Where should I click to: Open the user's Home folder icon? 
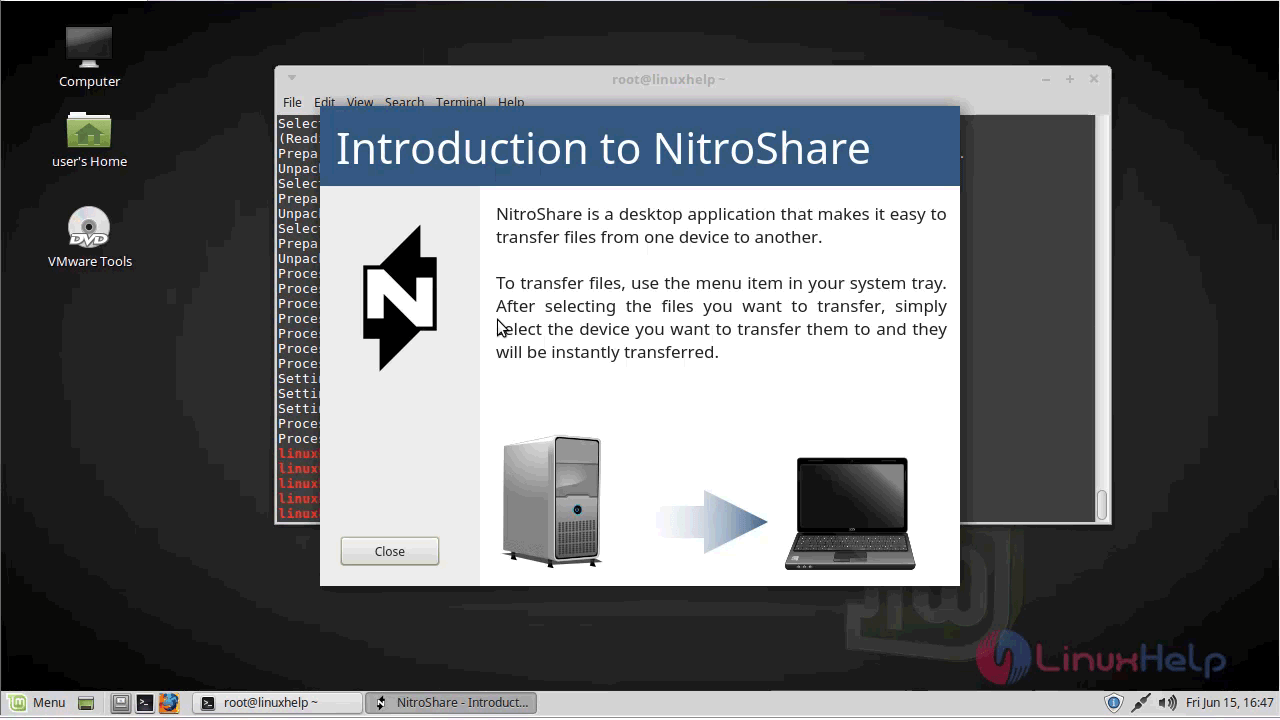[89, 140]
